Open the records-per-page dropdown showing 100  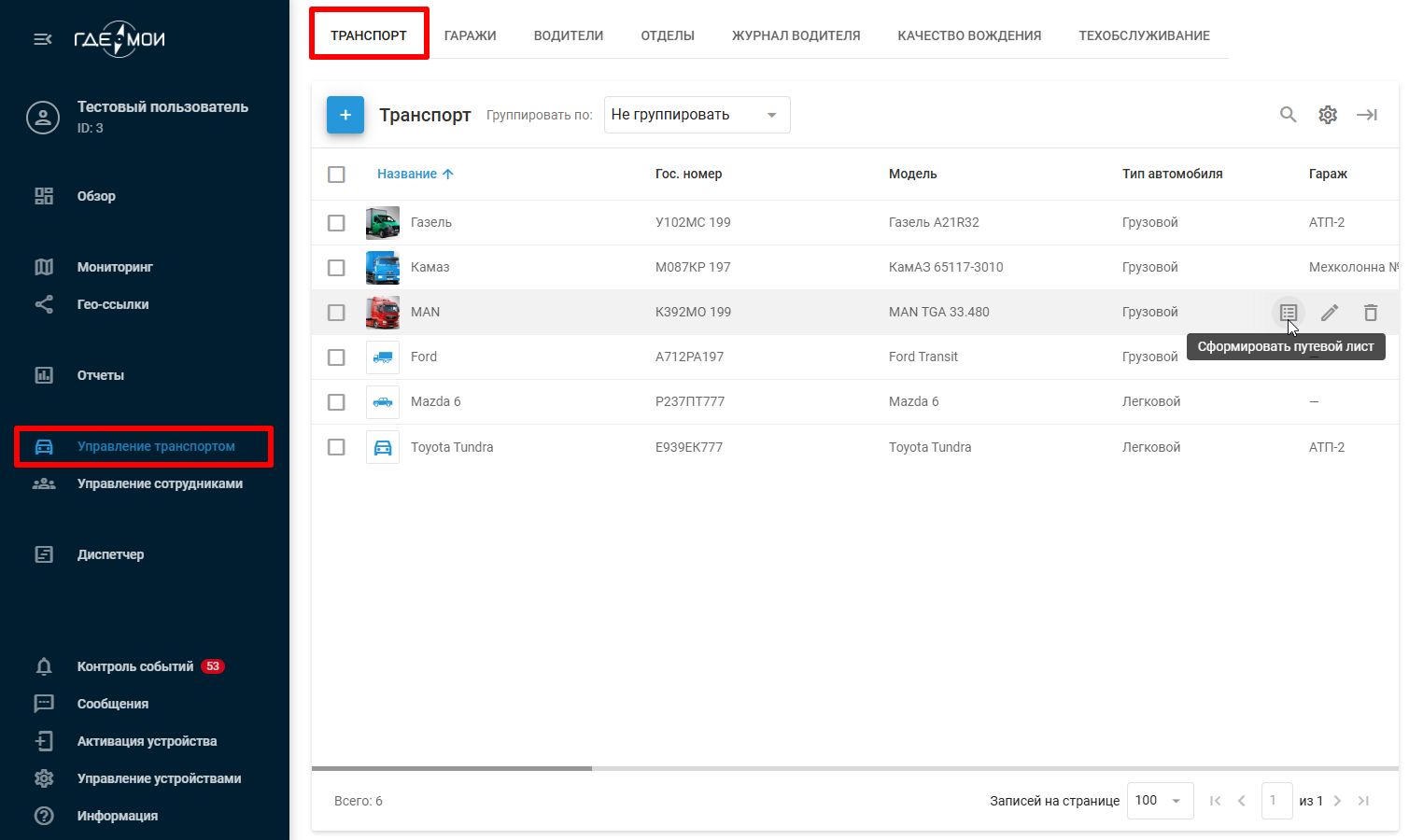click(x=1160, y=801)
